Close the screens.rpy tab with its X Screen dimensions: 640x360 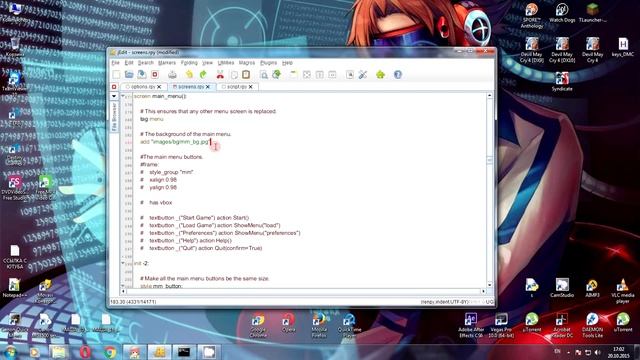point(208,87)
